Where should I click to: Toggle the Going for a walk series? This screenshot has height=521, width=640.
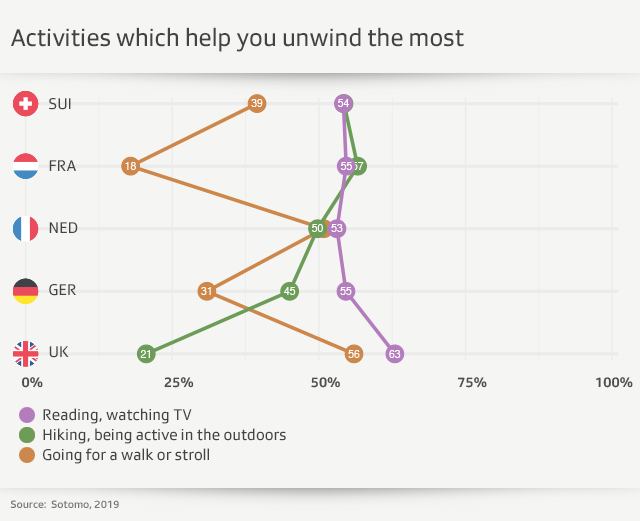click(125, 455)
